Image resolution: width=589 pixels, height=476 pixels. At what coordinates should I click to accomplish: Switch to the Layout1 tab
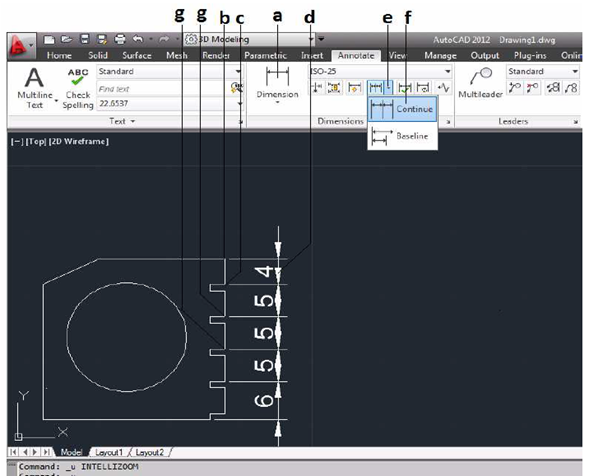pyautogui.click(x=109, y=452)
